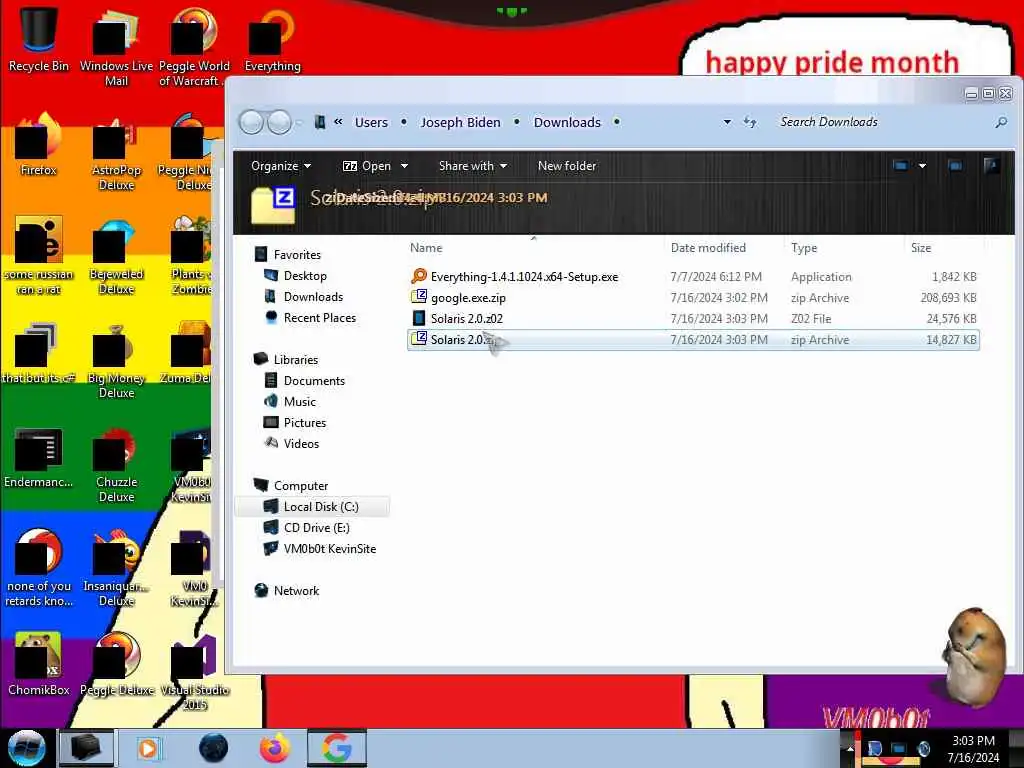Select the Solaris 2.0 zip Archive row

click(x=693, y=340)
